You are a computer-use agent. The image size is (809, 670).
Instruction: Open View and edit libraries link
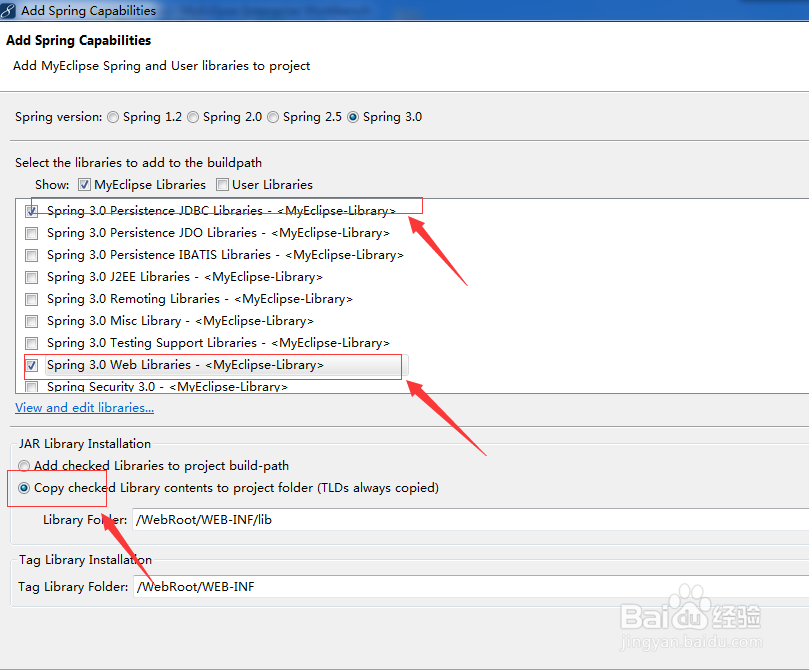[85, 407]
